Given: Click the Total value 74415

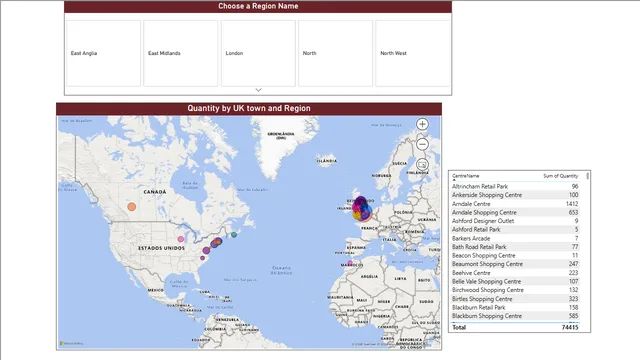Looking at the screenshot, I should coord(570,327).
